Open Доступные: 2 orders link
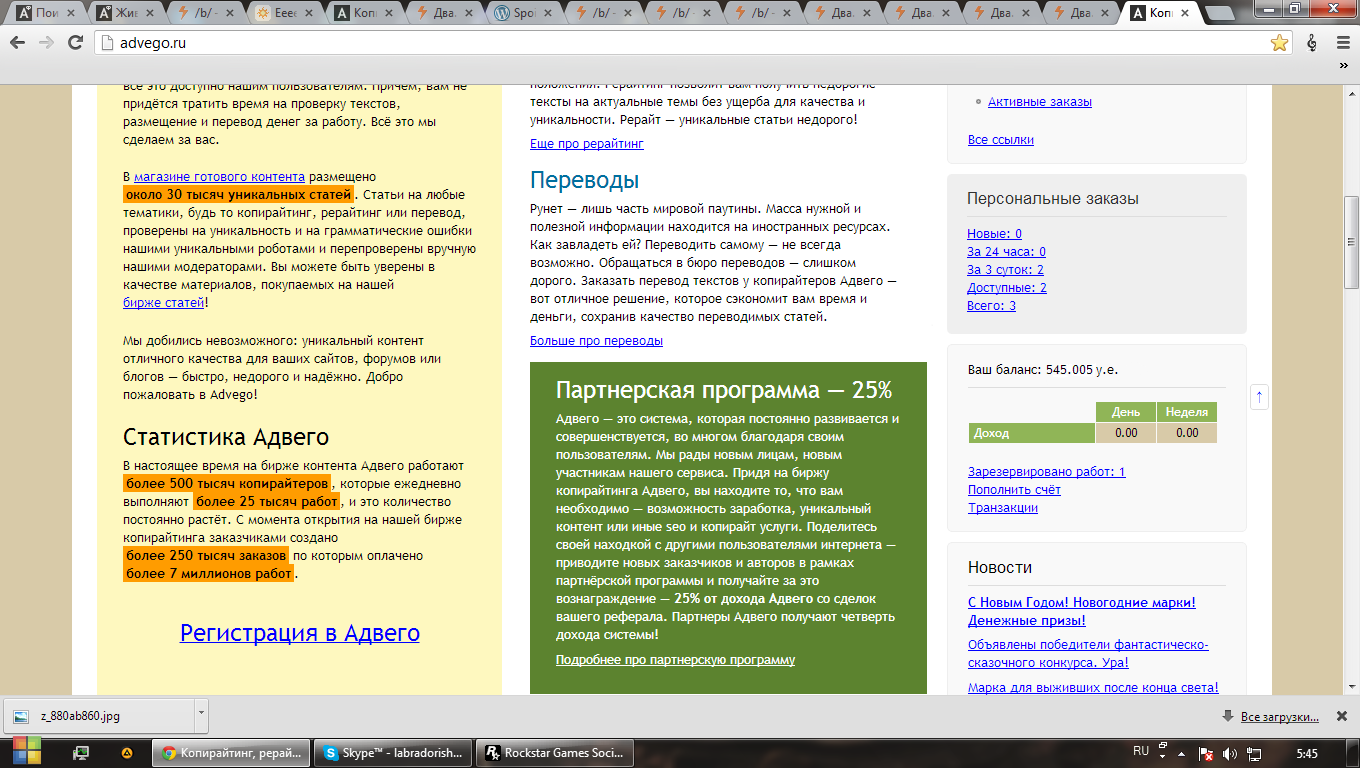 pyautogui.click(x=1007, y=288)
